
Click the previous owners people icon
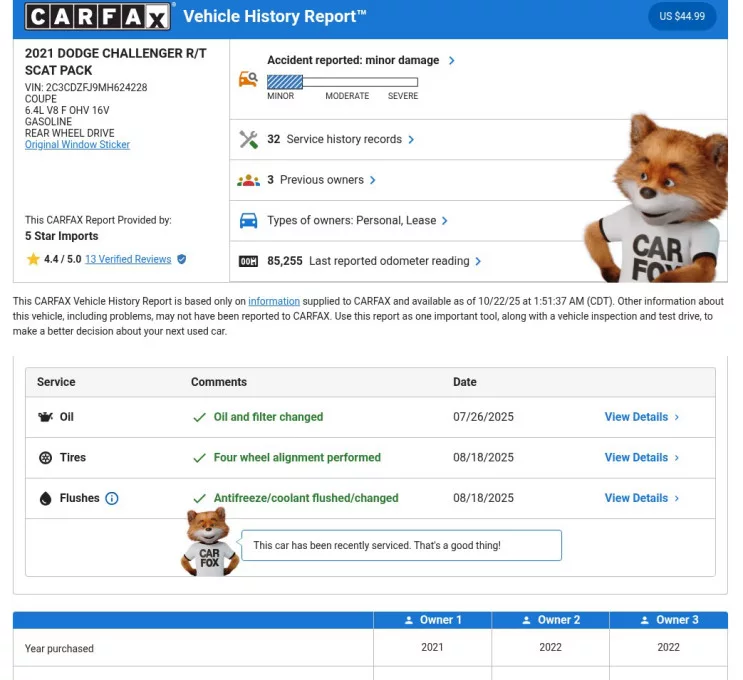[248, 181]
